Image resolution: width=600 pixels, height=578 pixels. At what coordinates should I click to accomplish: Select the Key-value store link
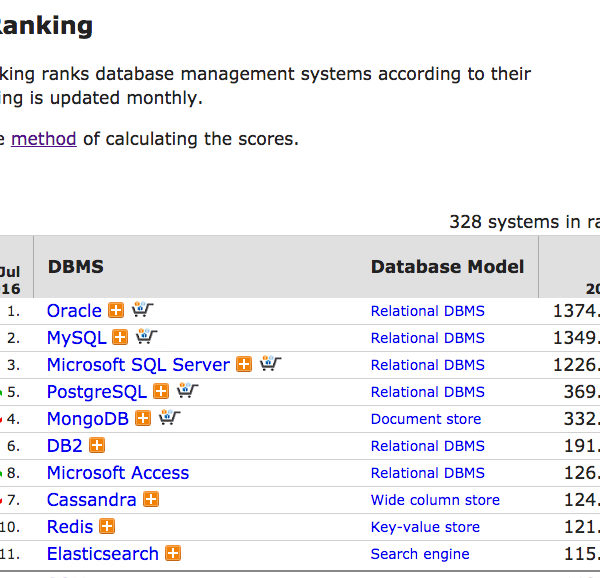[x=425, y=527]
